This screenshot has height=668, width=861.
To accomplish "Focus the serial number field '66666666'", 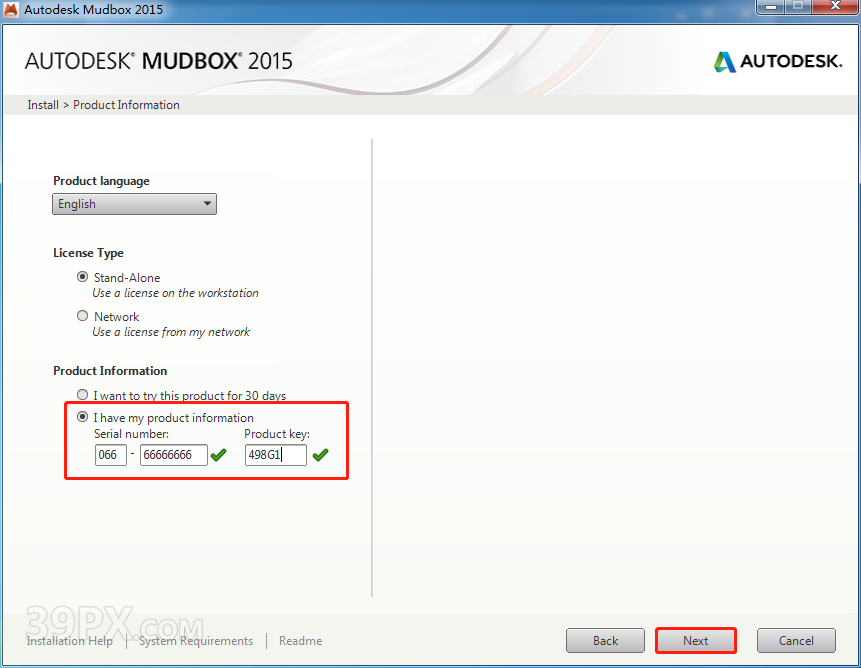I will 173,455.
